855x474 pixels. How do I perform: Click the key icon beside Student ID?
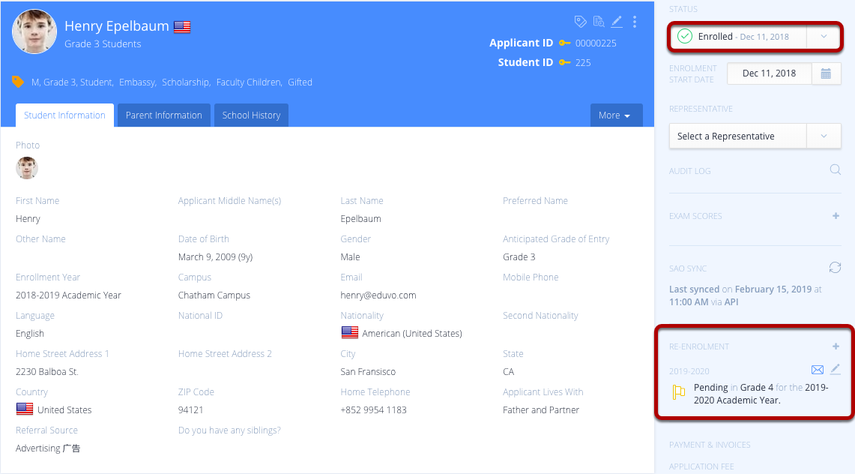(x=564, y=63)
